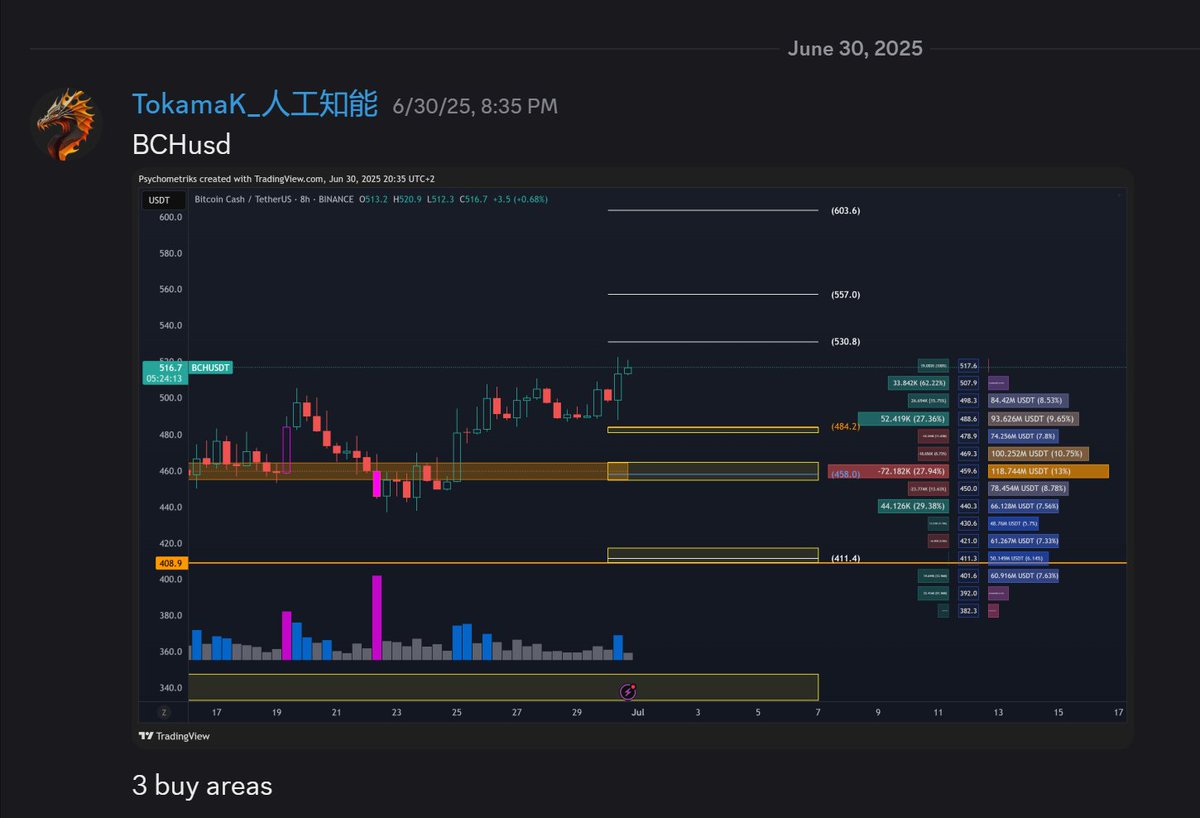Click the TradingView logo below the chart

pos(174,736)
